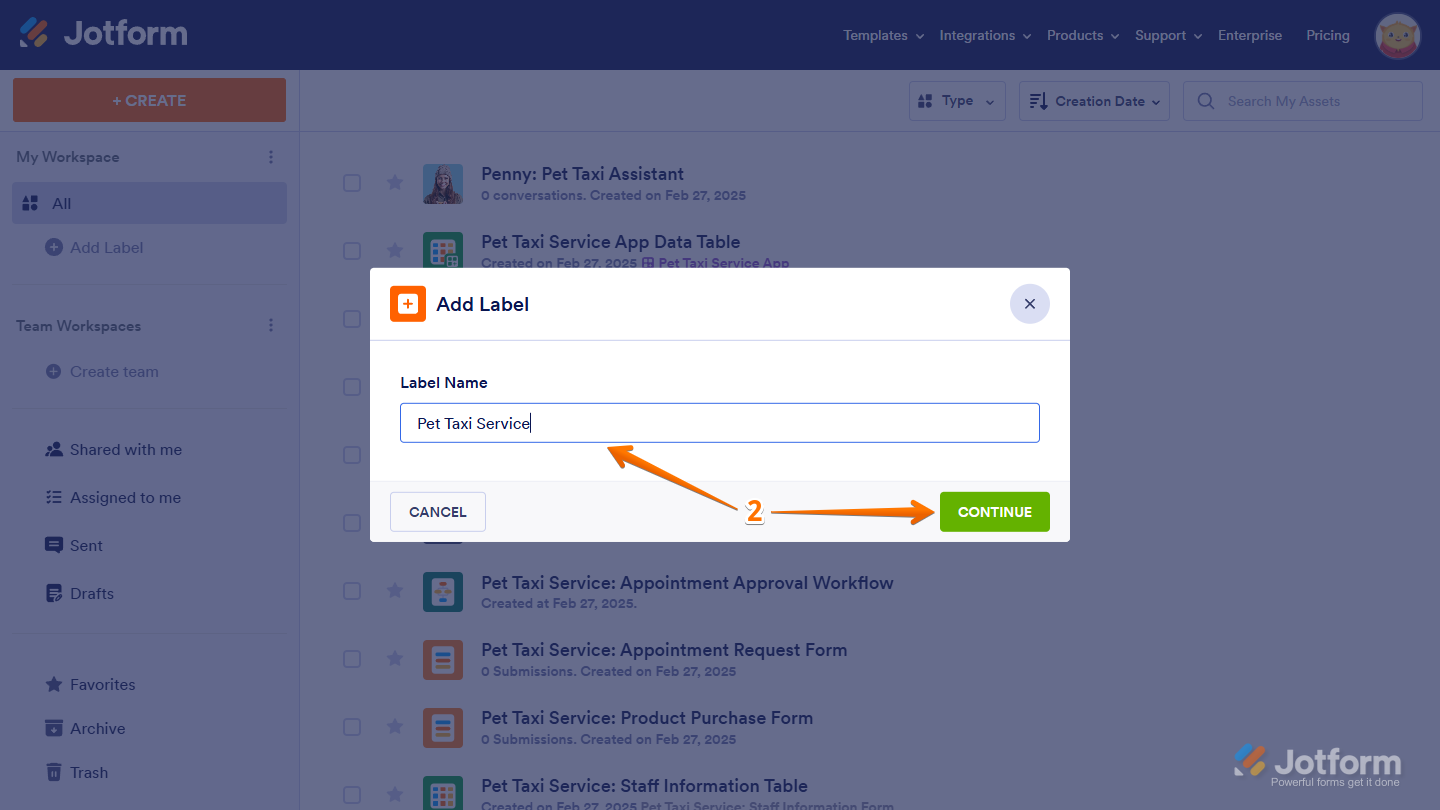Open the user avatar profile menu
The width and height of the screenshot is (1440, 810).
coord(1397,36)
